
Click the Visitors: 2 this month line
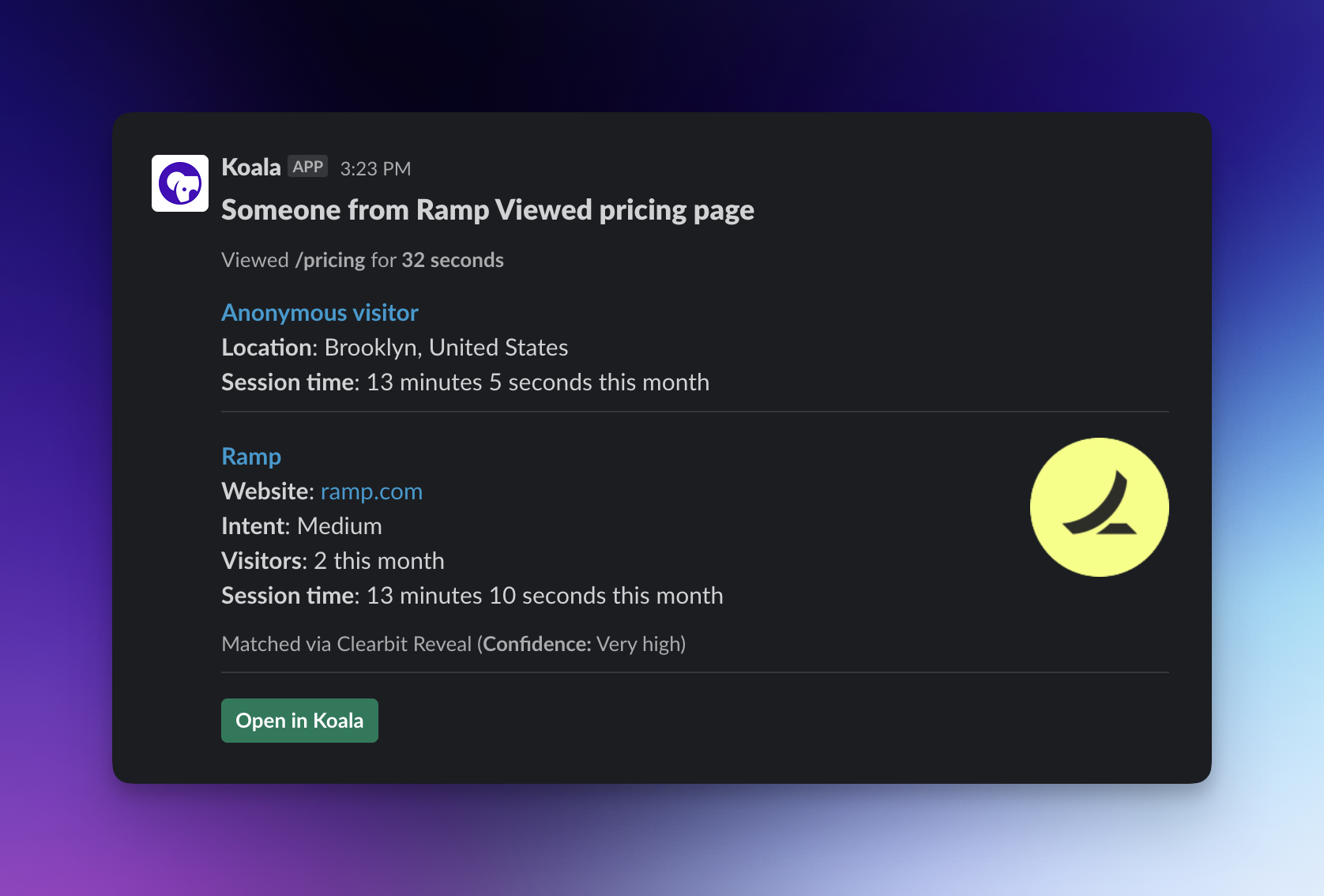pyautogui.click(x=333, y=561)
